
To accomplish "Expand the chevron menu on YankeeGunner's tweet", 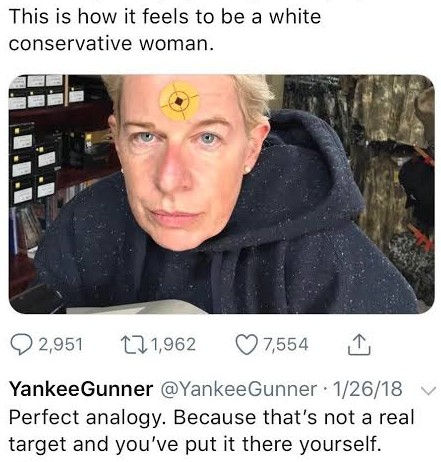I will point(428,390).
